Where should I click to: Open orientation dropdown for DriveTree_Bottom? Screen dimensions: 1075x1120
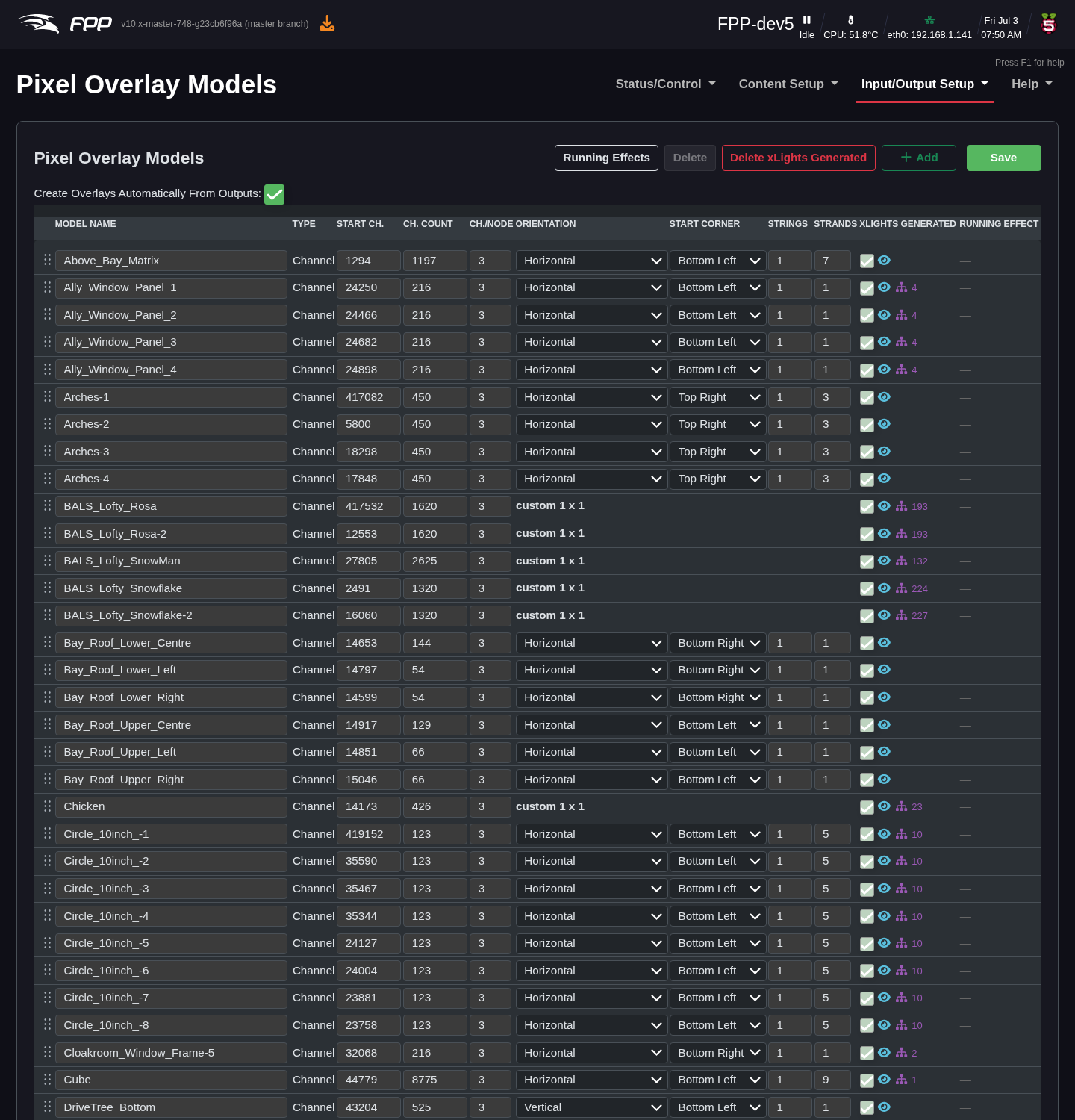591,1107
